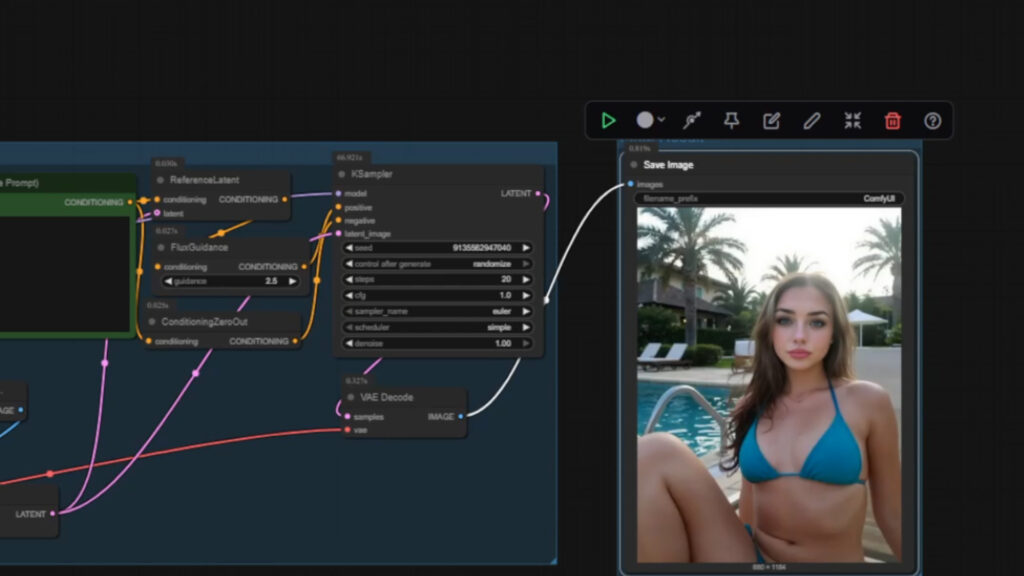Click the plain pencil icon in toolbar

(x=812, y=121)
